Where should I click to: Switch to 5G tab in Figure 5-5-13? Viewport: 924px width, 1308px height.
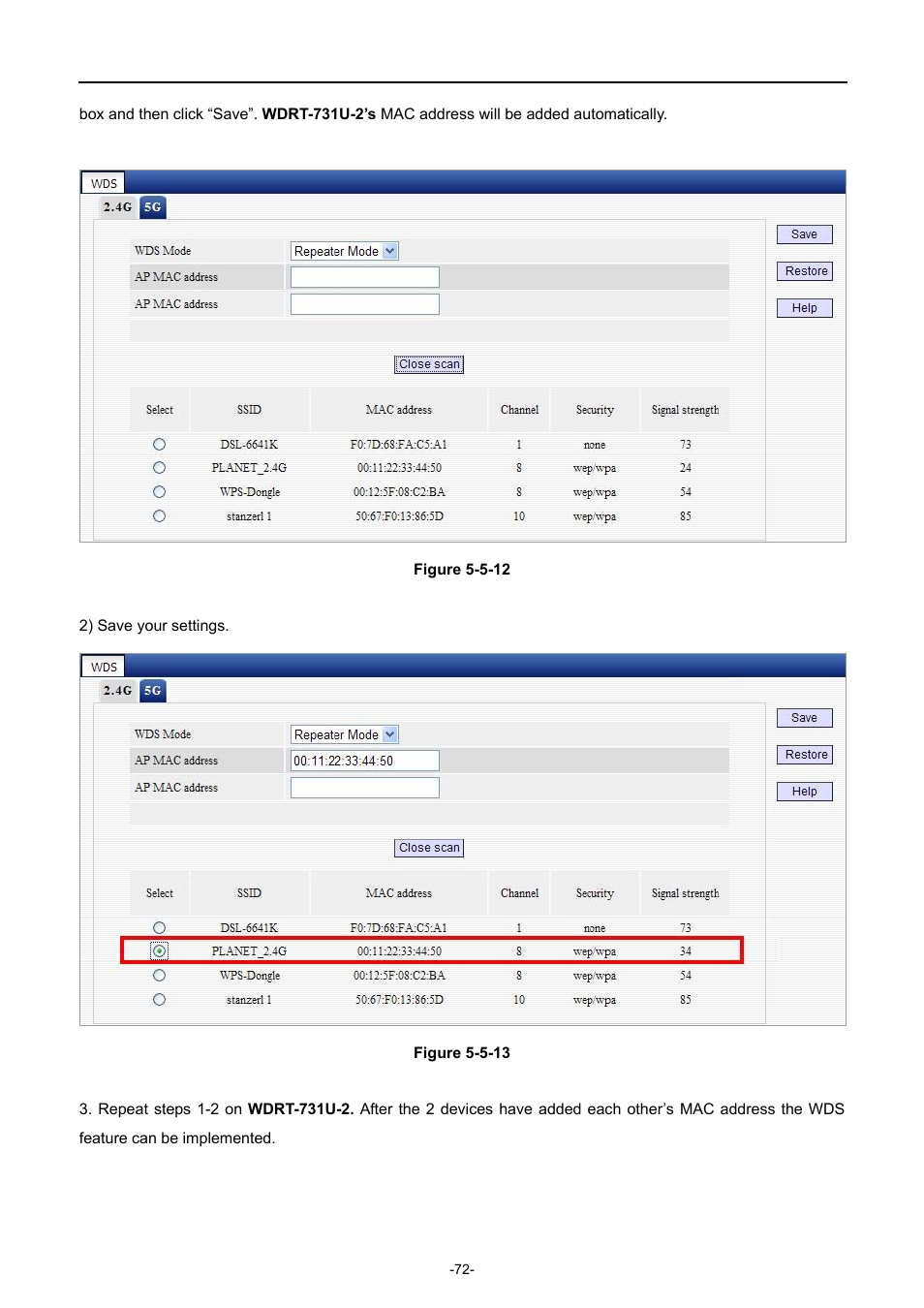coord(153,691)
